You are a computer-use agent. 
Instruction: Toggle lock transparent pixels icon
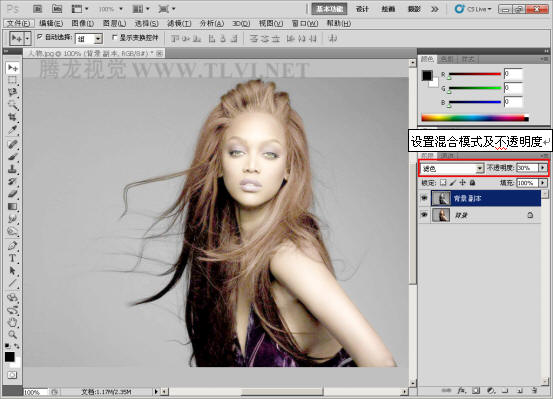point(443,183)
